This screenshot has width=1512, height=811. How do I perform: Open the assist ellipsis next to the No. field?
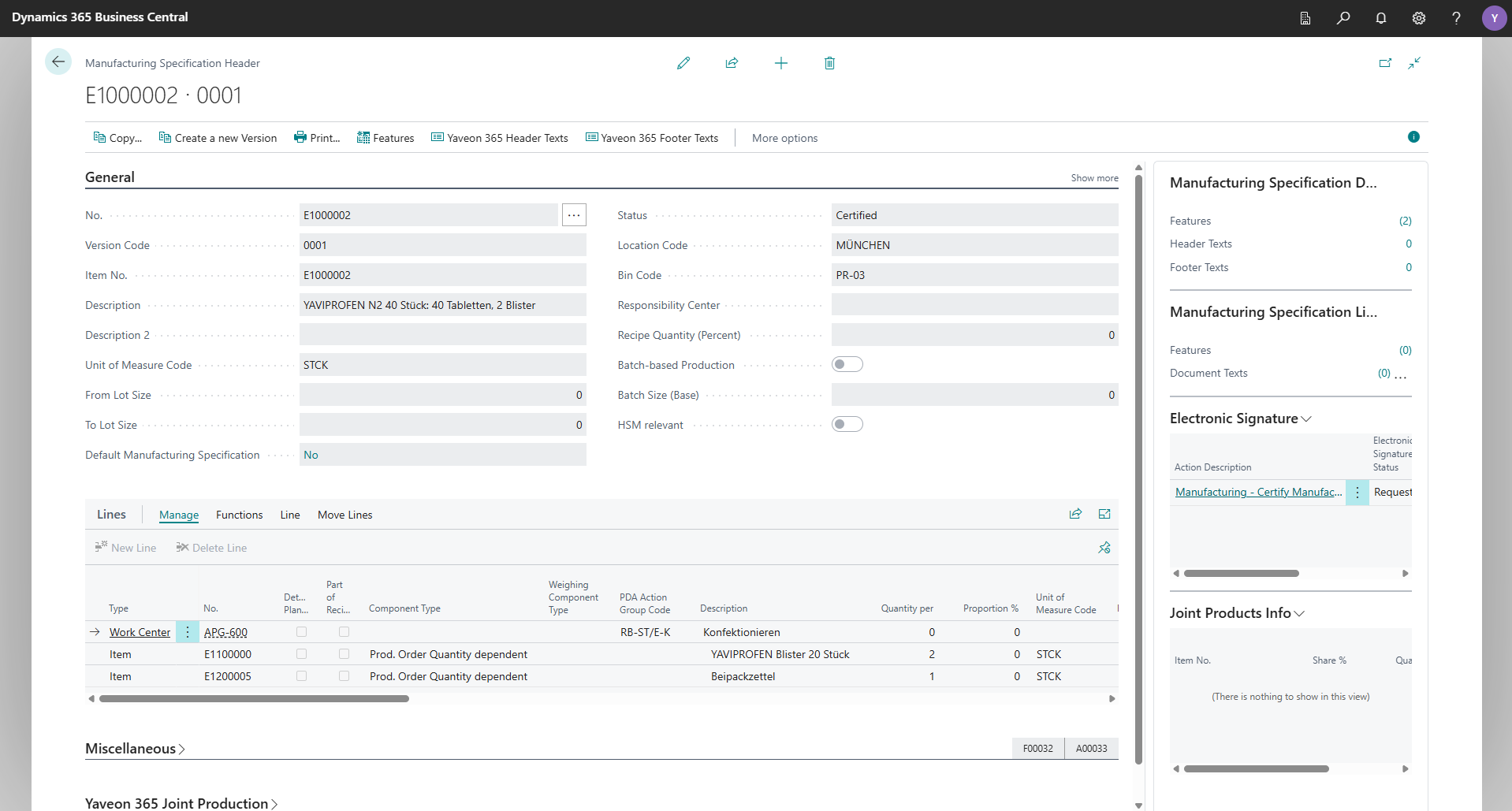tap(573, 214)
